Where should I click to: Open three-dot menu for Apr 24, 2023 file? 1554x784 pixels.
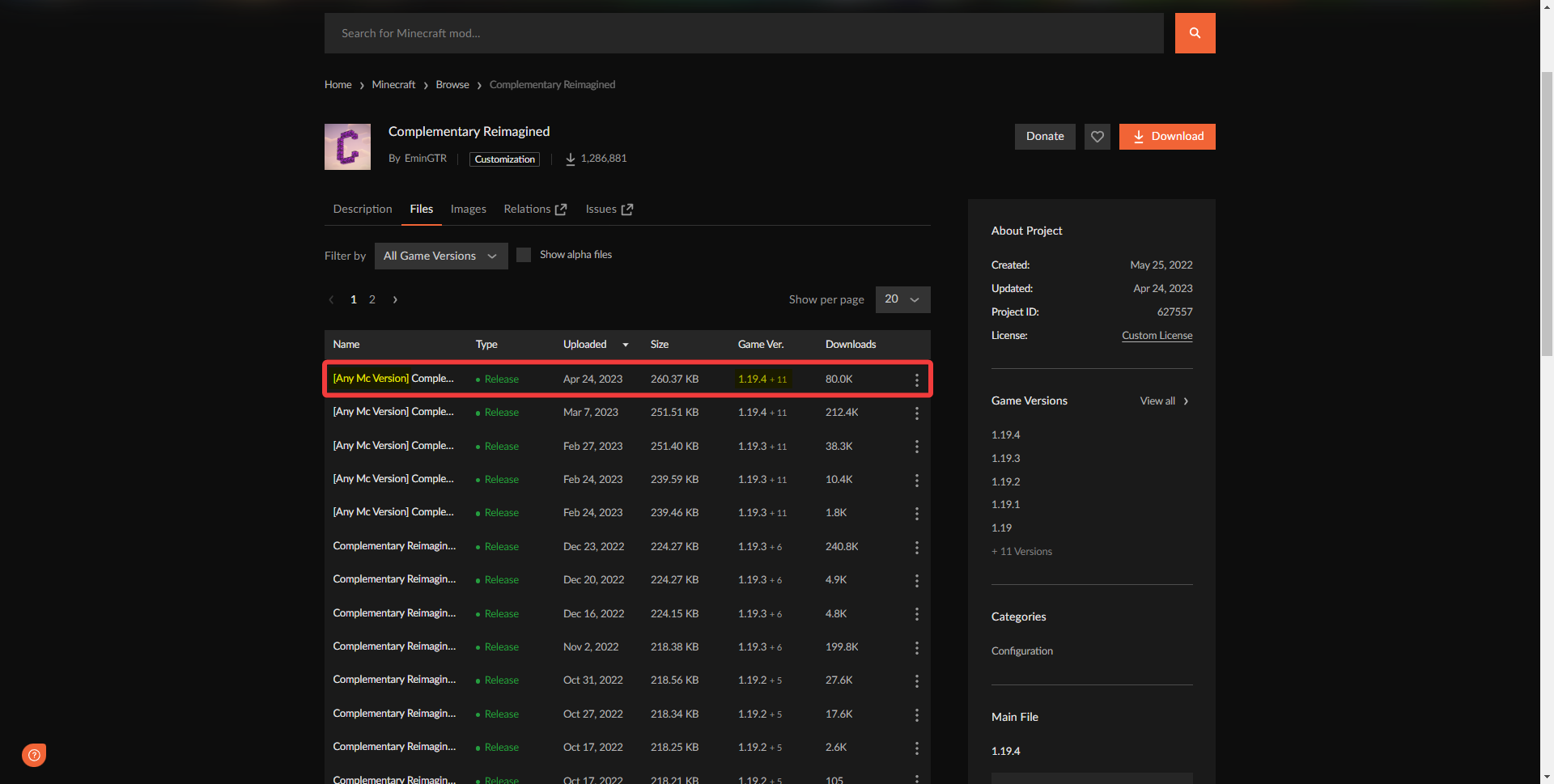916,379
